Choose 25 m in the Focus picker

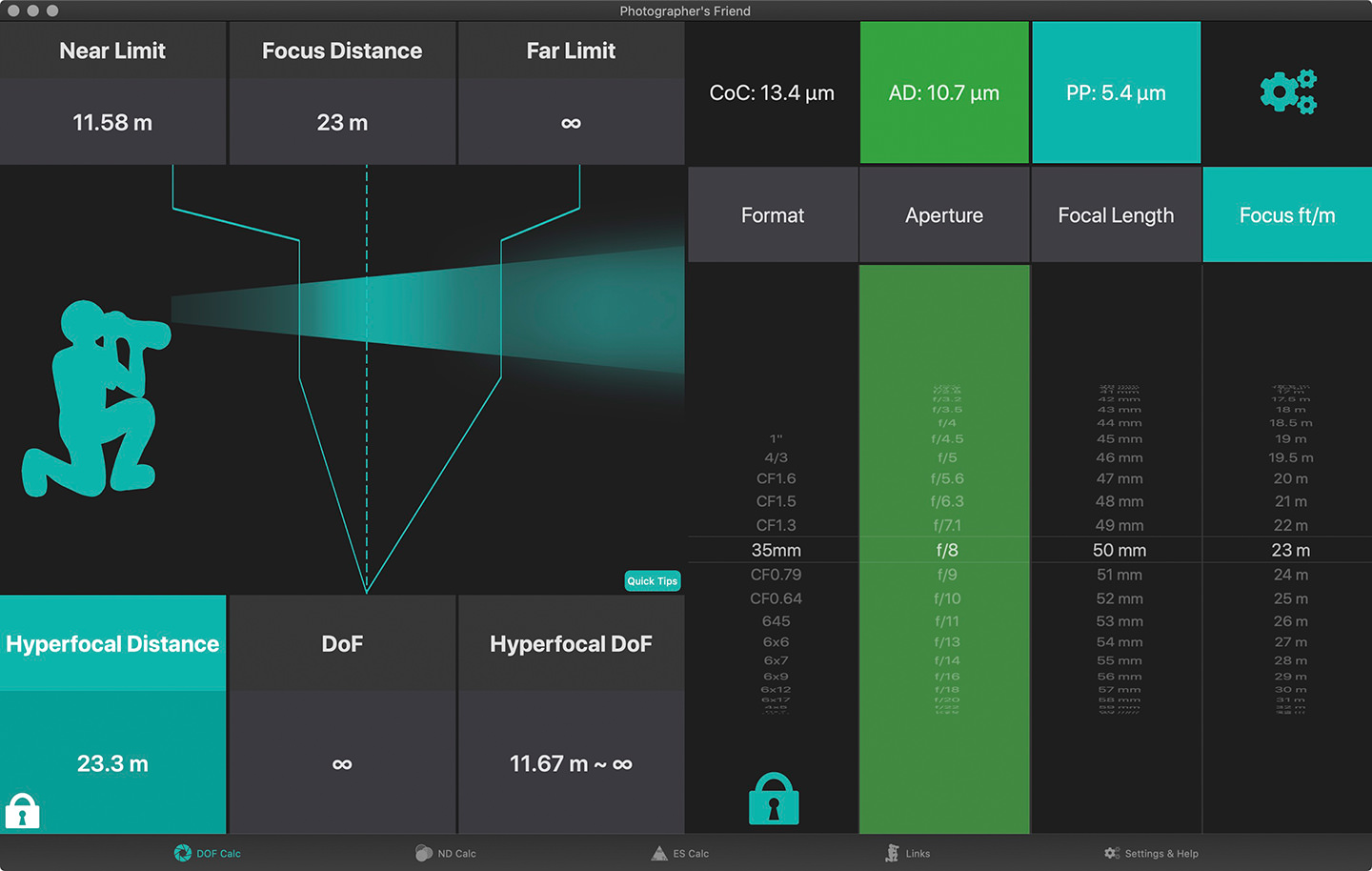coord(1290,598)
